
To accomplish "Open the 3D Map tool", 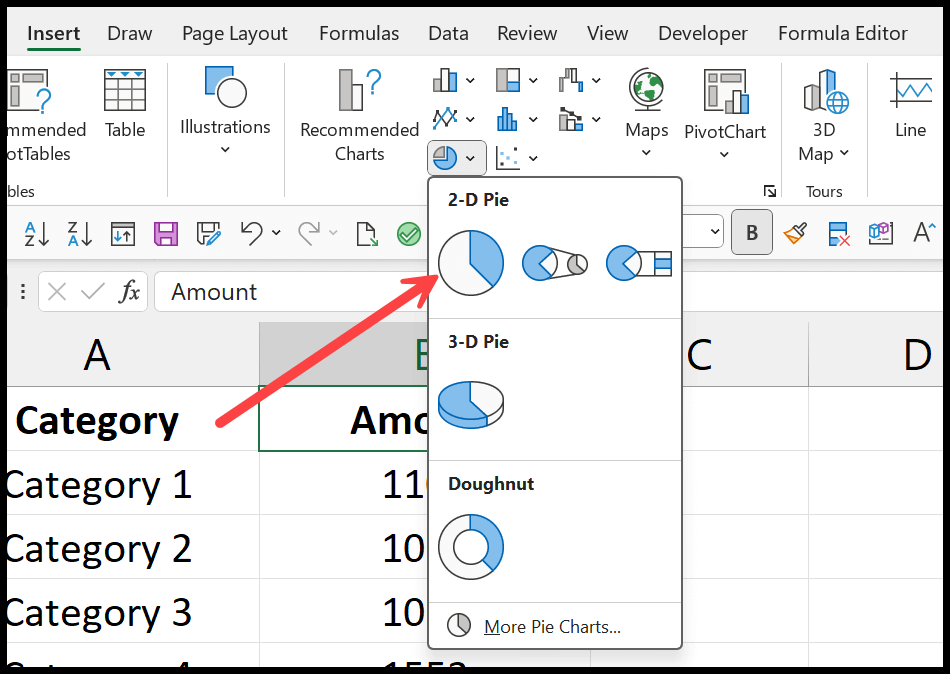I will point(824,115).
